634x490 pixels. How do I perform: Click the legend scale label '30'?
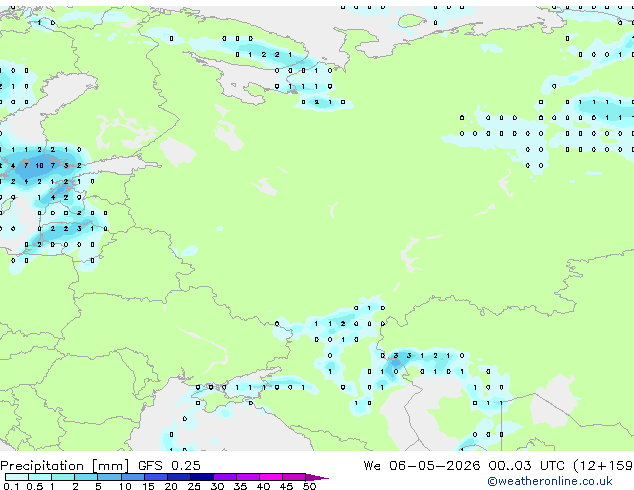(x=217, y=486)
